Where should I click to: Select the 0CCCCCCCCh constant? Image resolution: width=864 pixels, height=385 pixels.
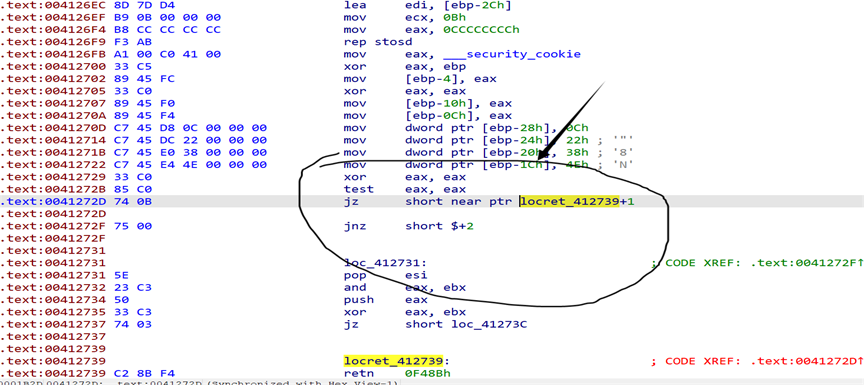[482, 29]
